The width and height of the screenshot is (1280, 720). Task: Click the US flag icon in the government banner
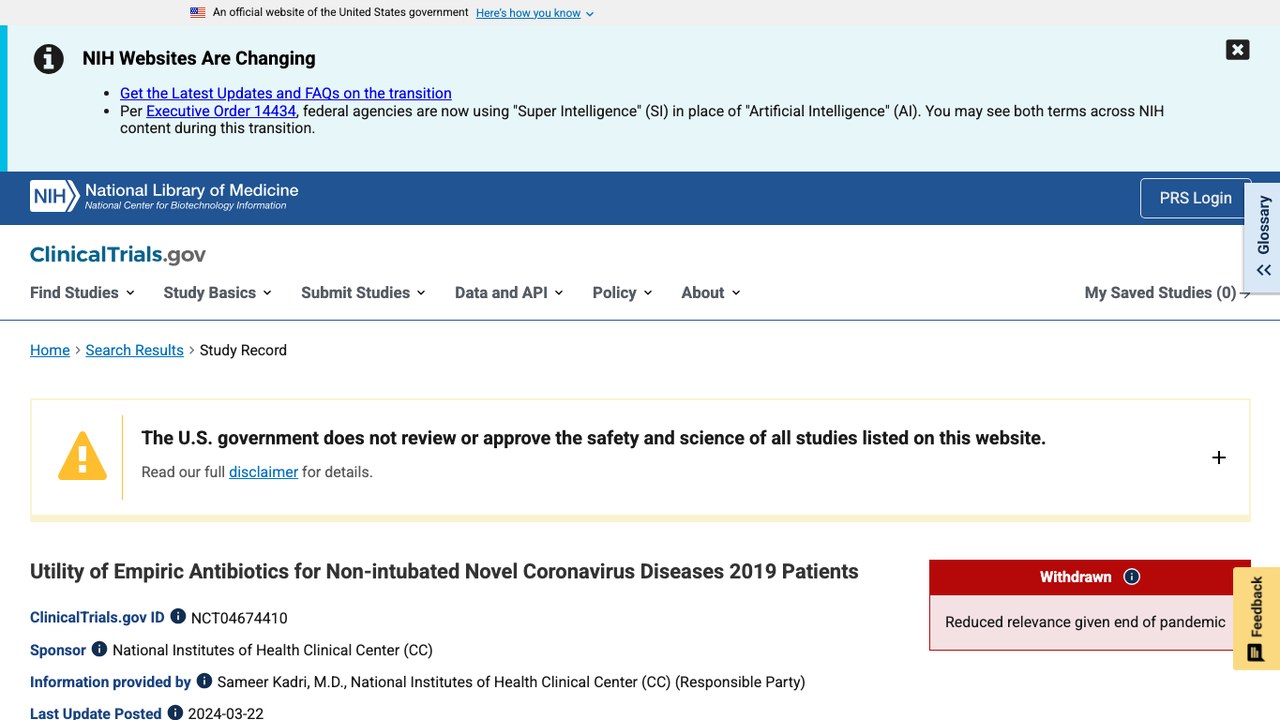pos(198,13)
